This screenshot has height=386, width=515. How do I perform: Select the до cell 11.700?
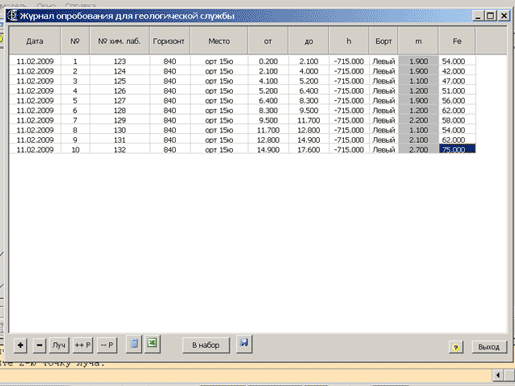[309, 120]
